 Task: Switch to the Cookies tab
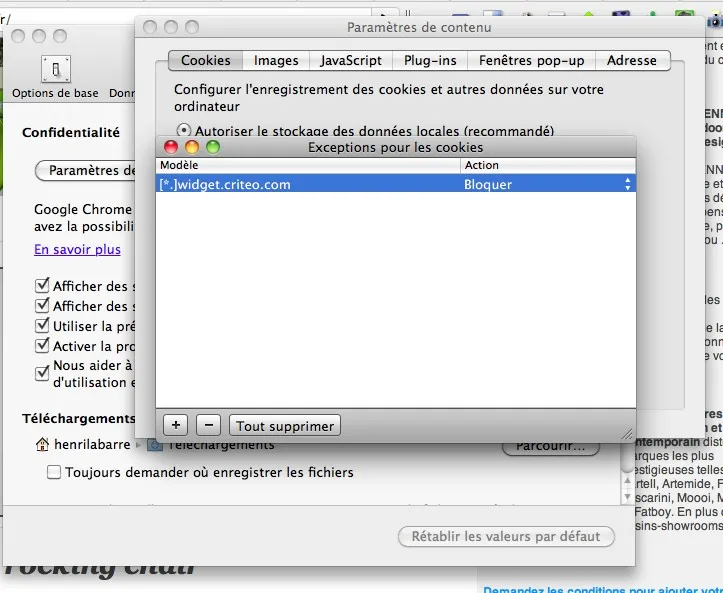pyautogui.click(x=206, y=60)
